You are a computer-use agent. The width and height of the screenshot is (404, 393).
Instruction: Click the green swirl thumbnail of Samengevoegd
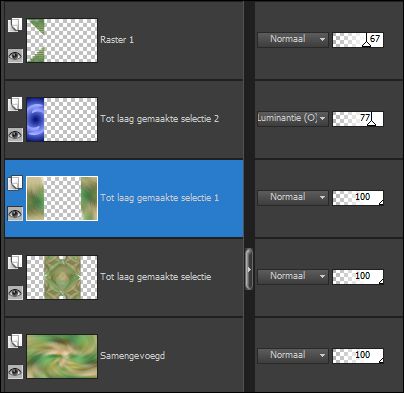[x=62, y=356]
